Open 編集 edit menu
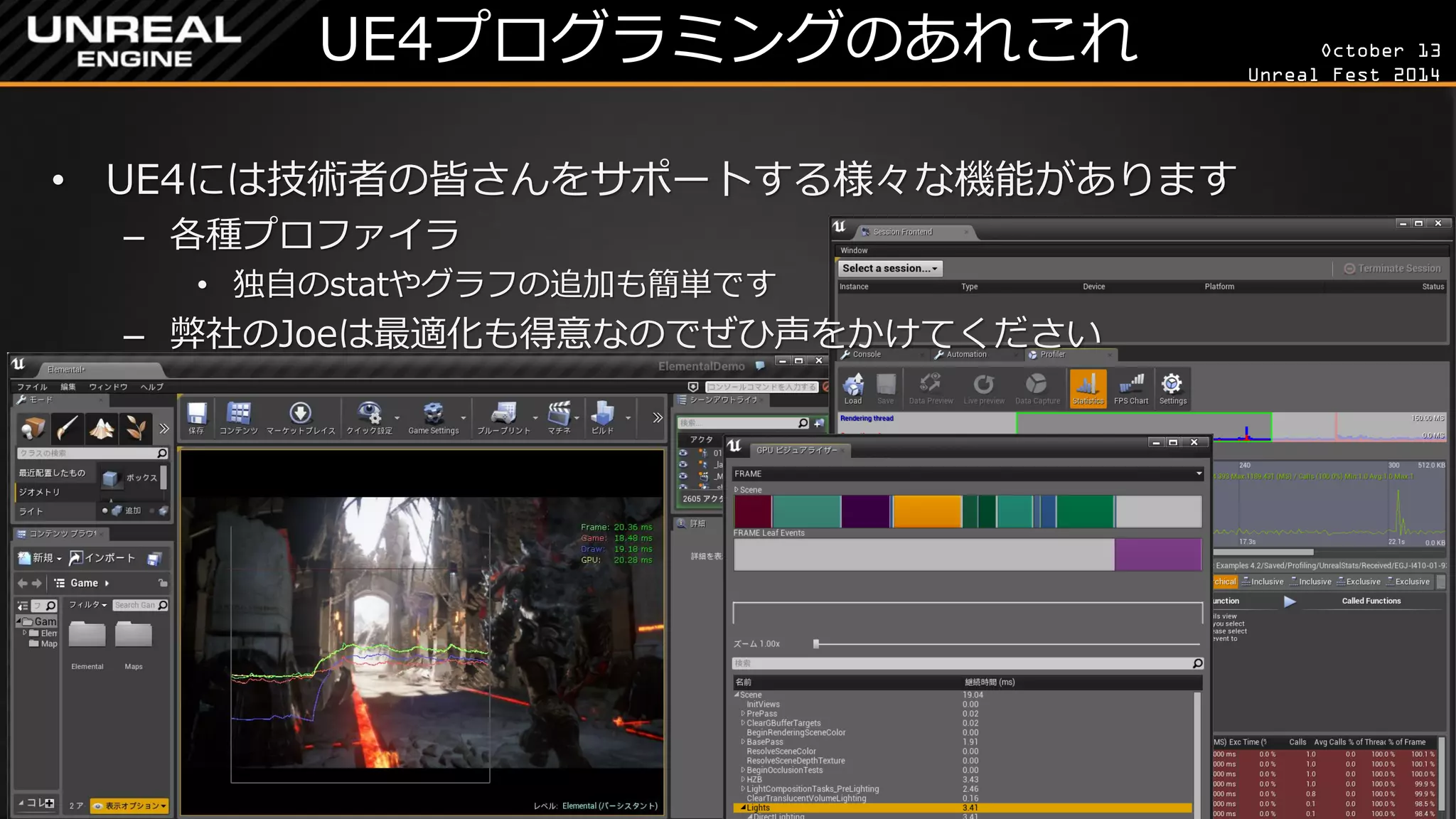Viewport: 1456px width, 819px height. tap(68, 387)
